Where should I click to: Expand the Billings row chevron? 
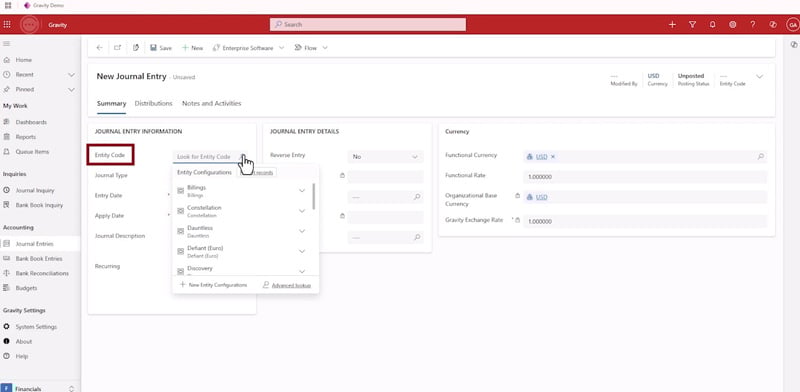click(x=302, y=190)
